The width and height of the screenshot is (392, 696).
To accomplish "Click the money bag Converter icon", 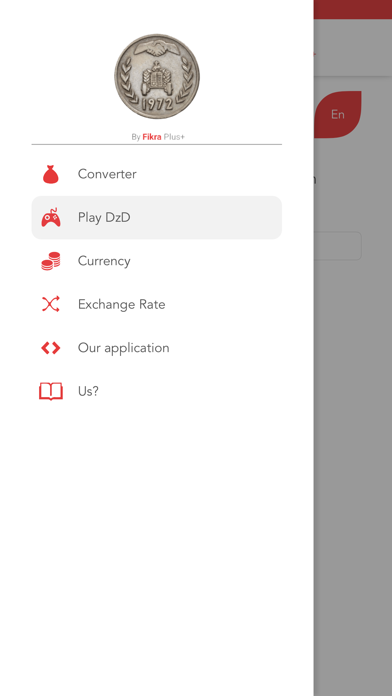I will click(x=51, y=174).
